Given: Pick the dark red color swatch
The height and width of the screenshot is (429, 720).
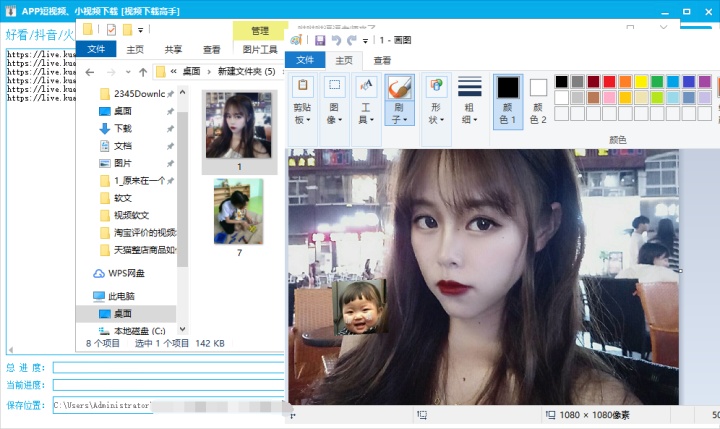Looking at the screenshot, I should tap(593, 82).
